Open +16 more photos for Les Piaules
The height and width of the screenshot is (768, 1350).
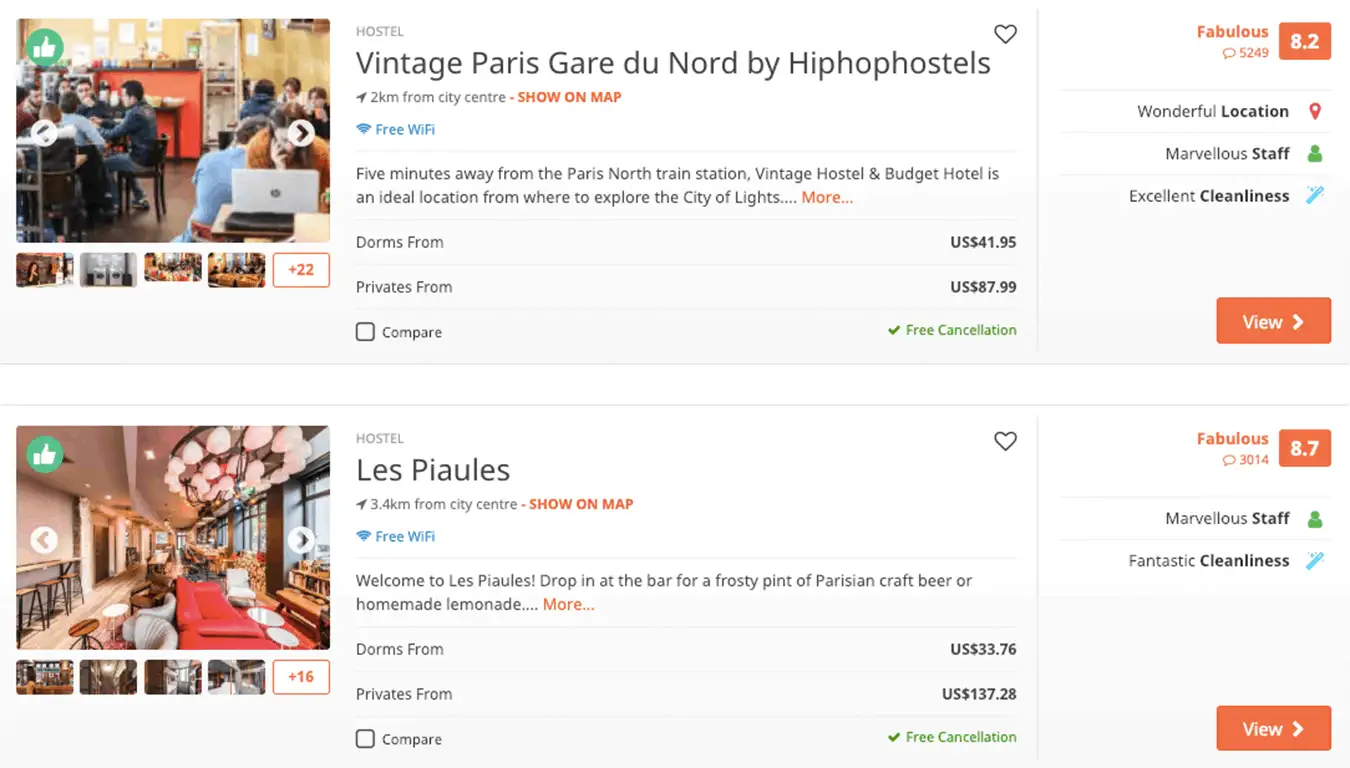coord(301,677)
